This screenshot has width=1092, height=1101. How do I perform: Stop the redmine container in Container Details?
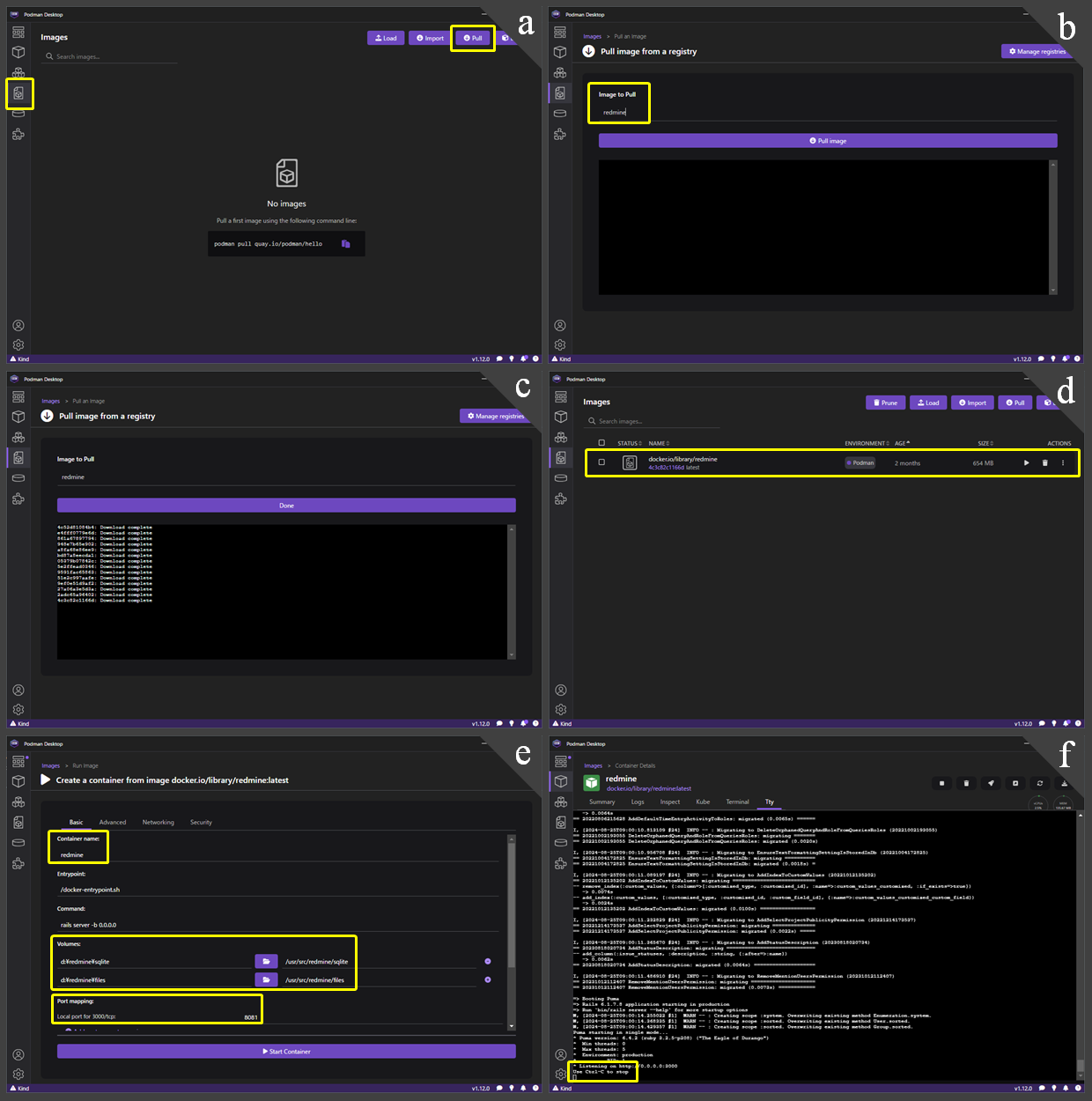941,783
